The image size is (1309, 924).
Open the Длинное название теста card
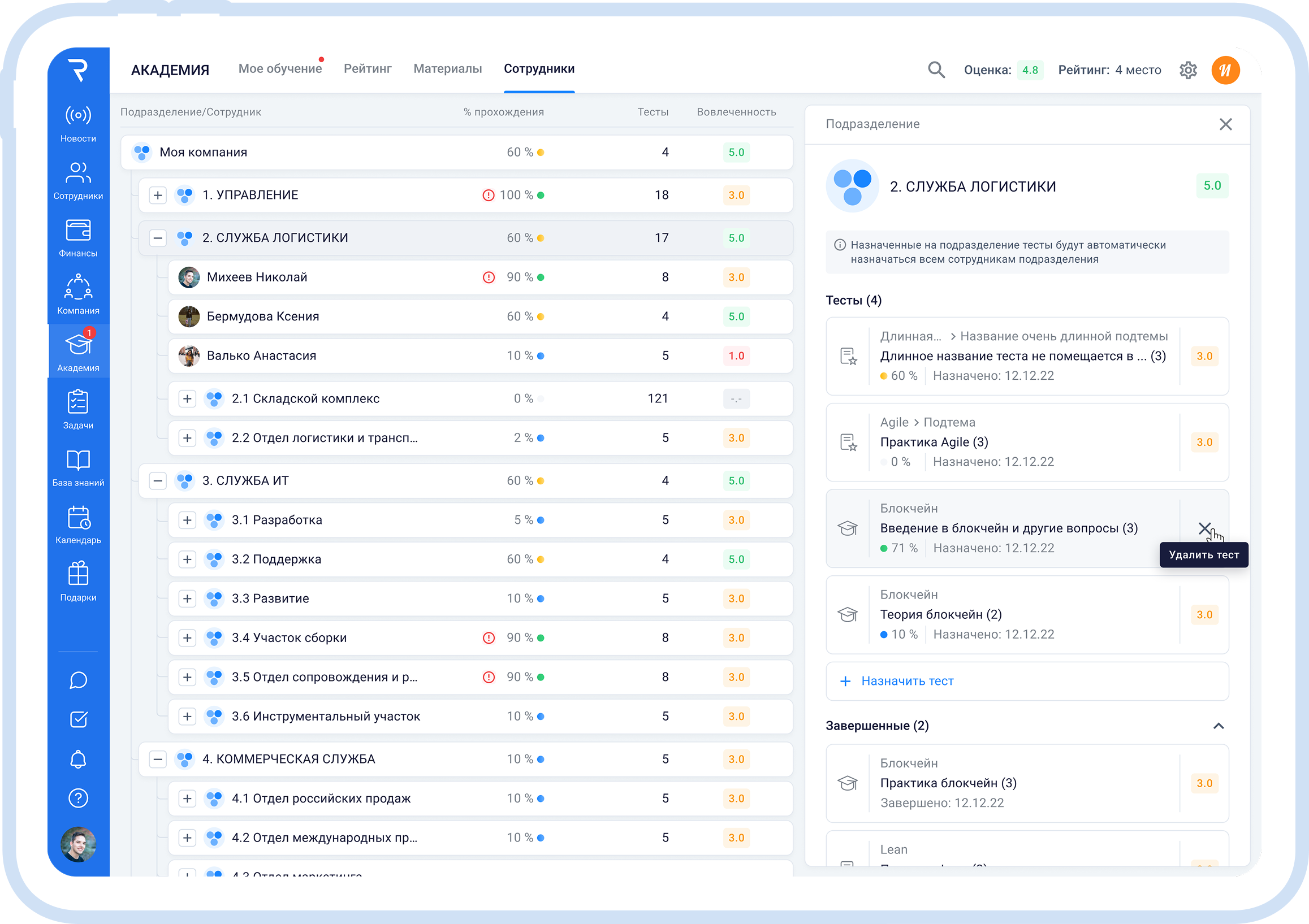tap(1027, 357)
